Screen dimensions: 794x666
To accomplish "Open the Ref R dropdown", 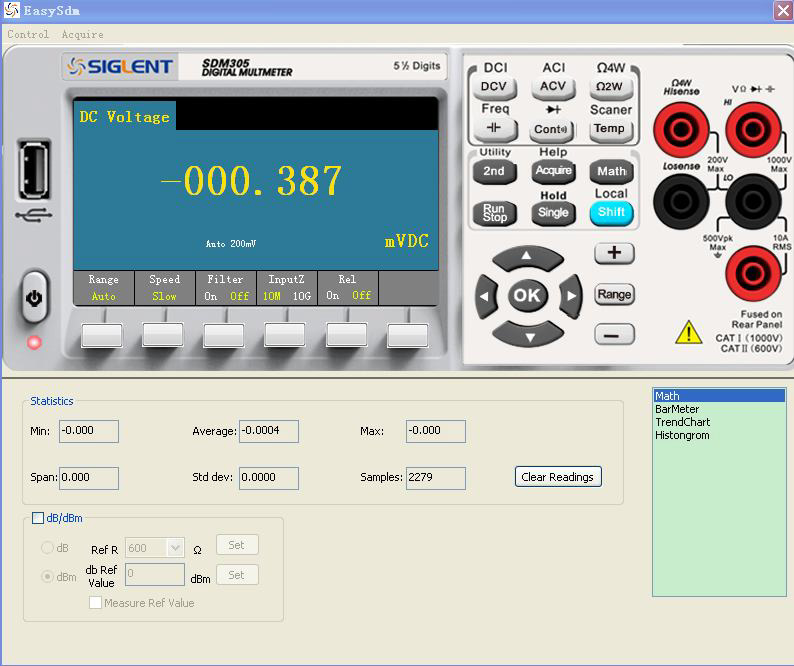I will point(175,548).
